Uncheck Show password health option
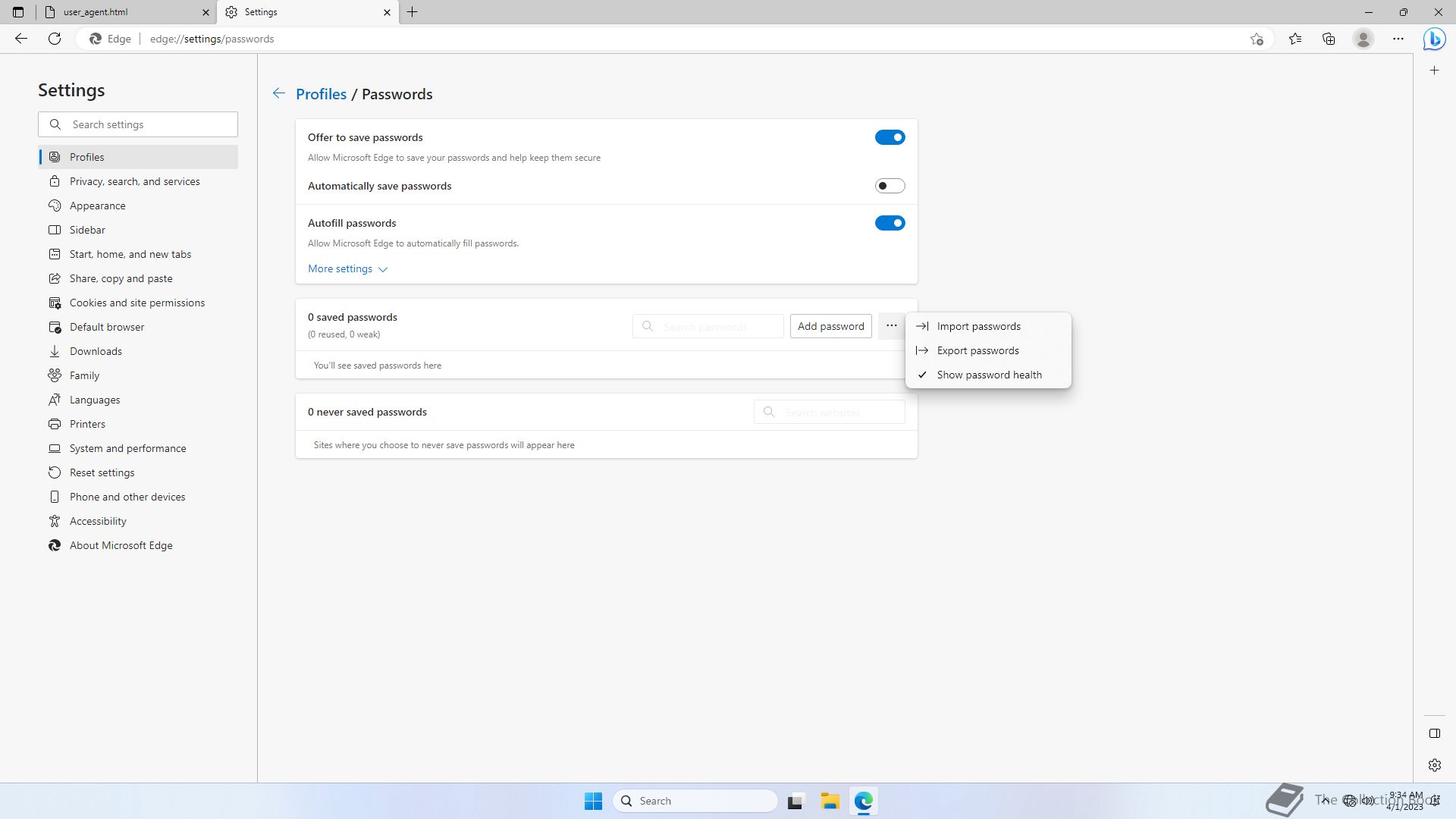 coord(988,375)
